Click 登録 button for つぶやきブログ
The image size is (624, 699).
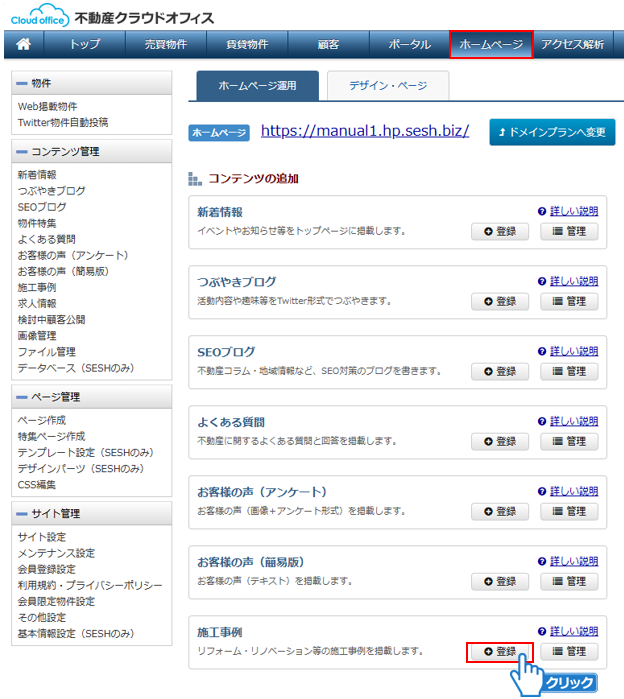499,301
